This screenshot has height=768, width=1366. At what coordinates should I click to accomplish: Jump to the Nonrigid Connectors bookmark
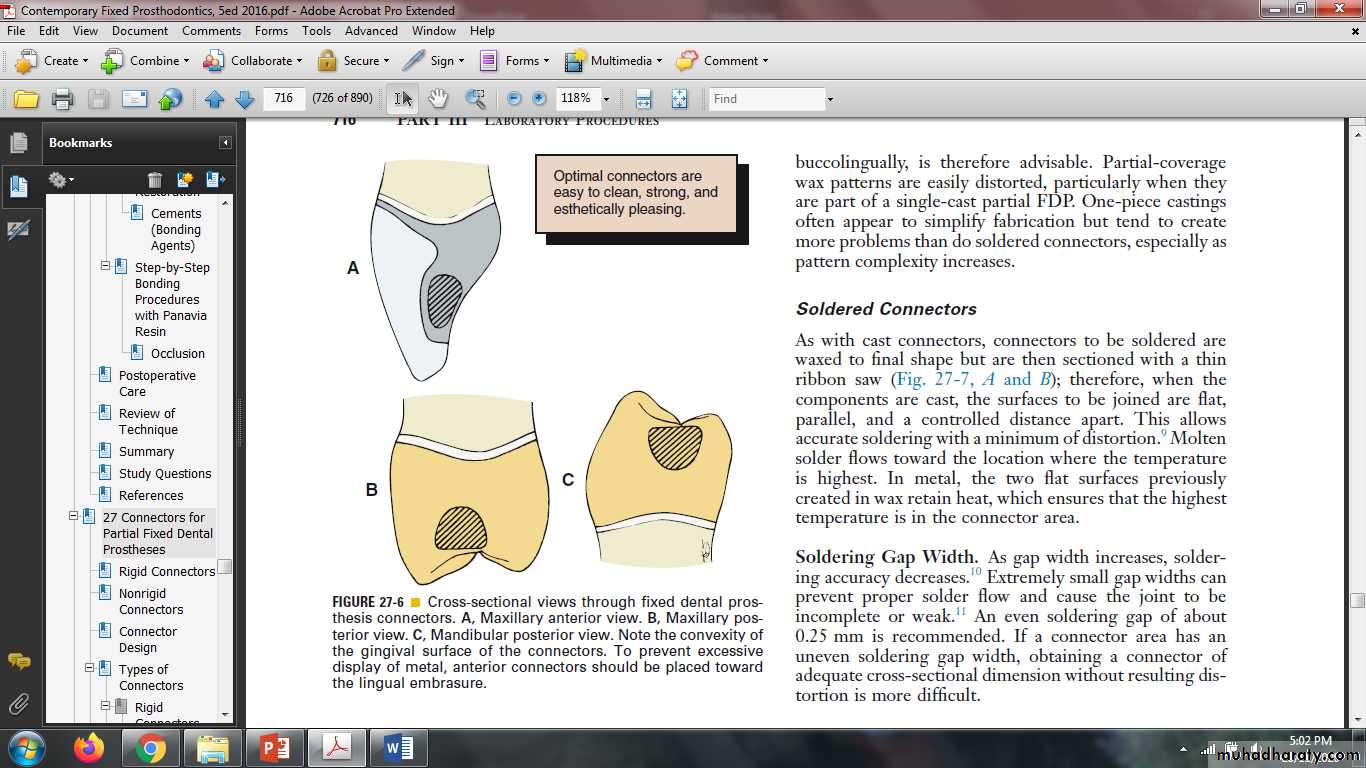click(x=151, y=601)
